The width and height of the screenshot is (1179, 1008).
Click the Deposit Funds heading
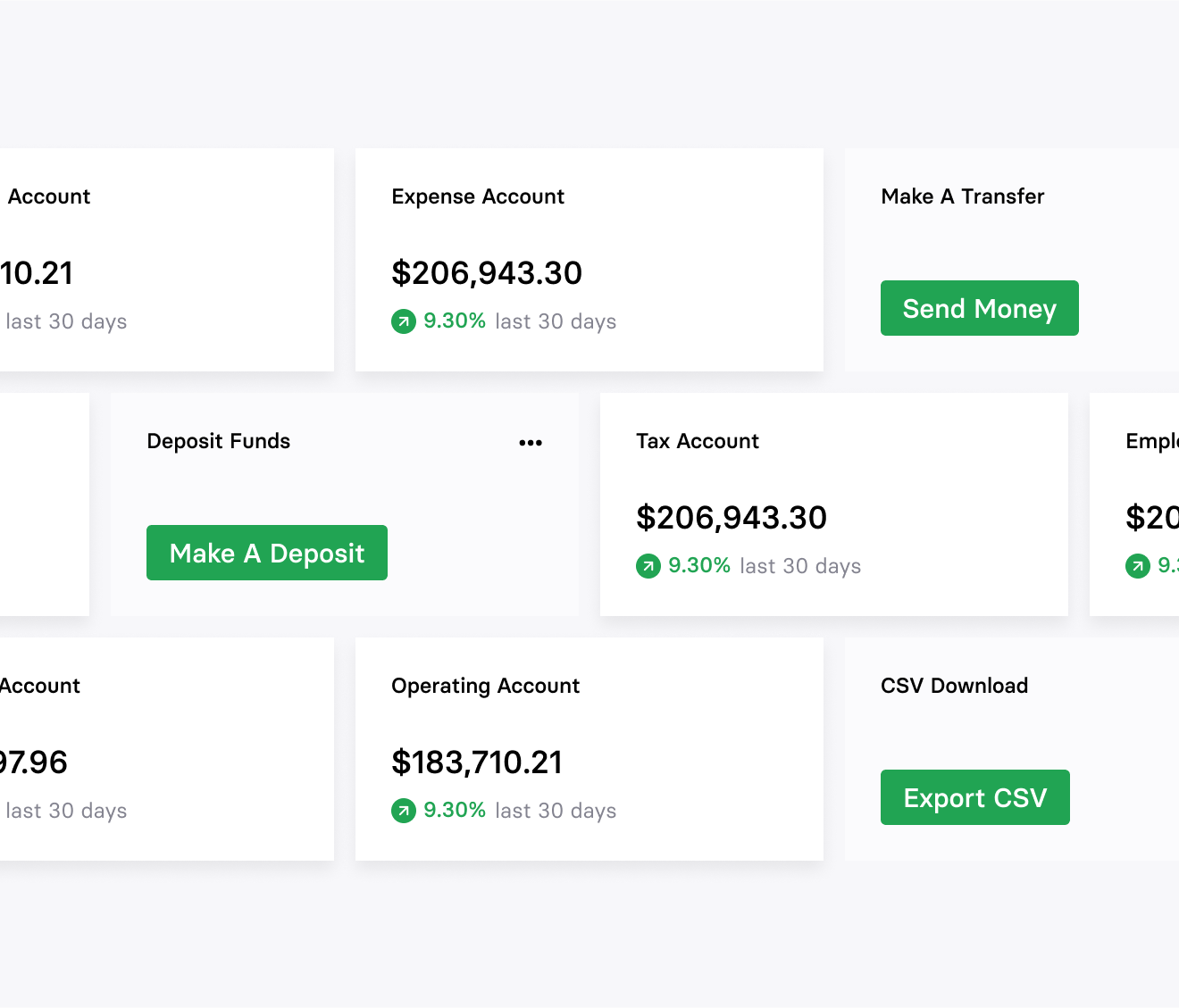pyautogui.click(x=218, y=441)
